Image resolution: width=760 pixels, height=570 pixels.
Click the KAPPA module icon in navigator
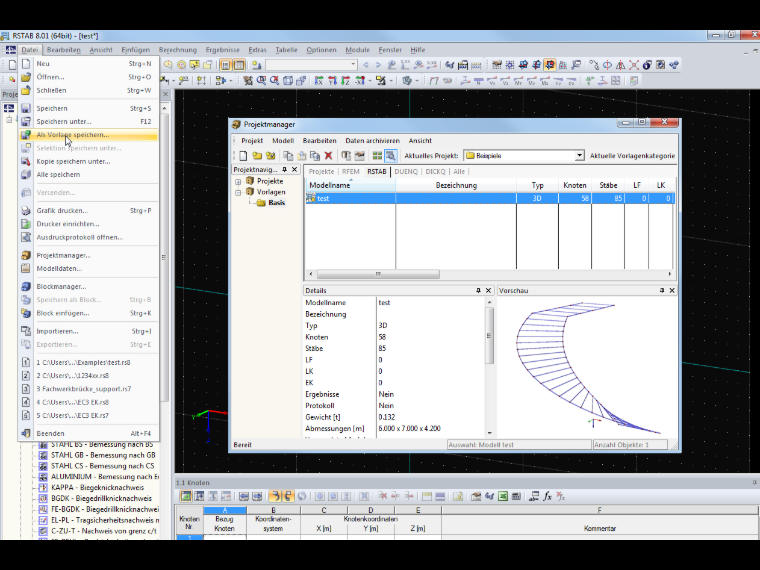[43, 488]
